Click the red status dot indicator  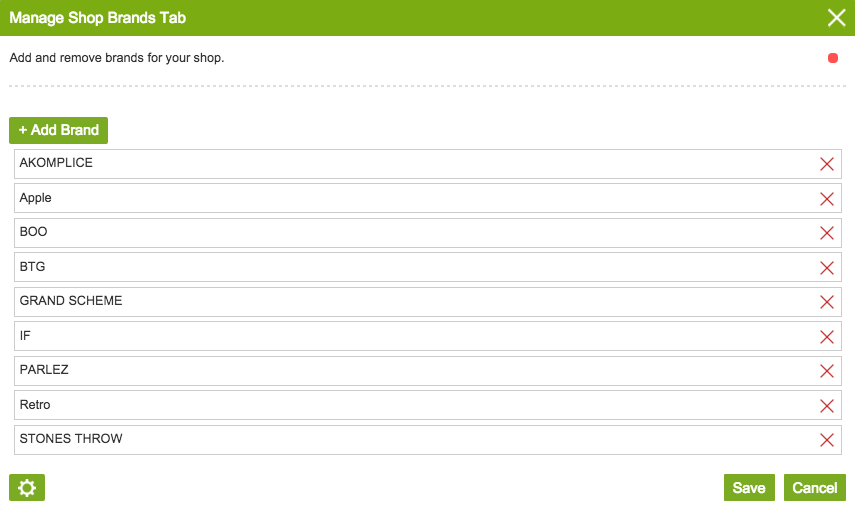(833, 58)
